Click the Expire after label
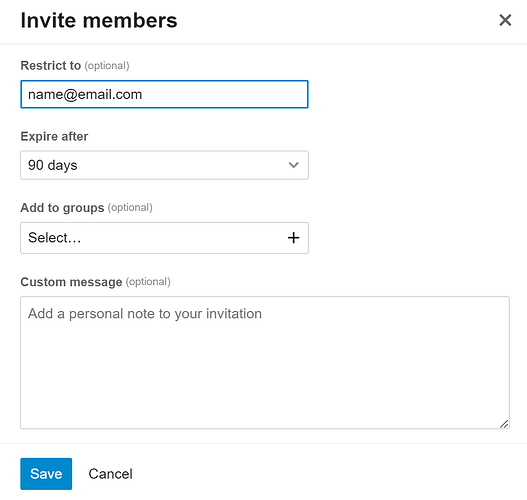This screenshot has width=527, height=500. pos(54,136)
